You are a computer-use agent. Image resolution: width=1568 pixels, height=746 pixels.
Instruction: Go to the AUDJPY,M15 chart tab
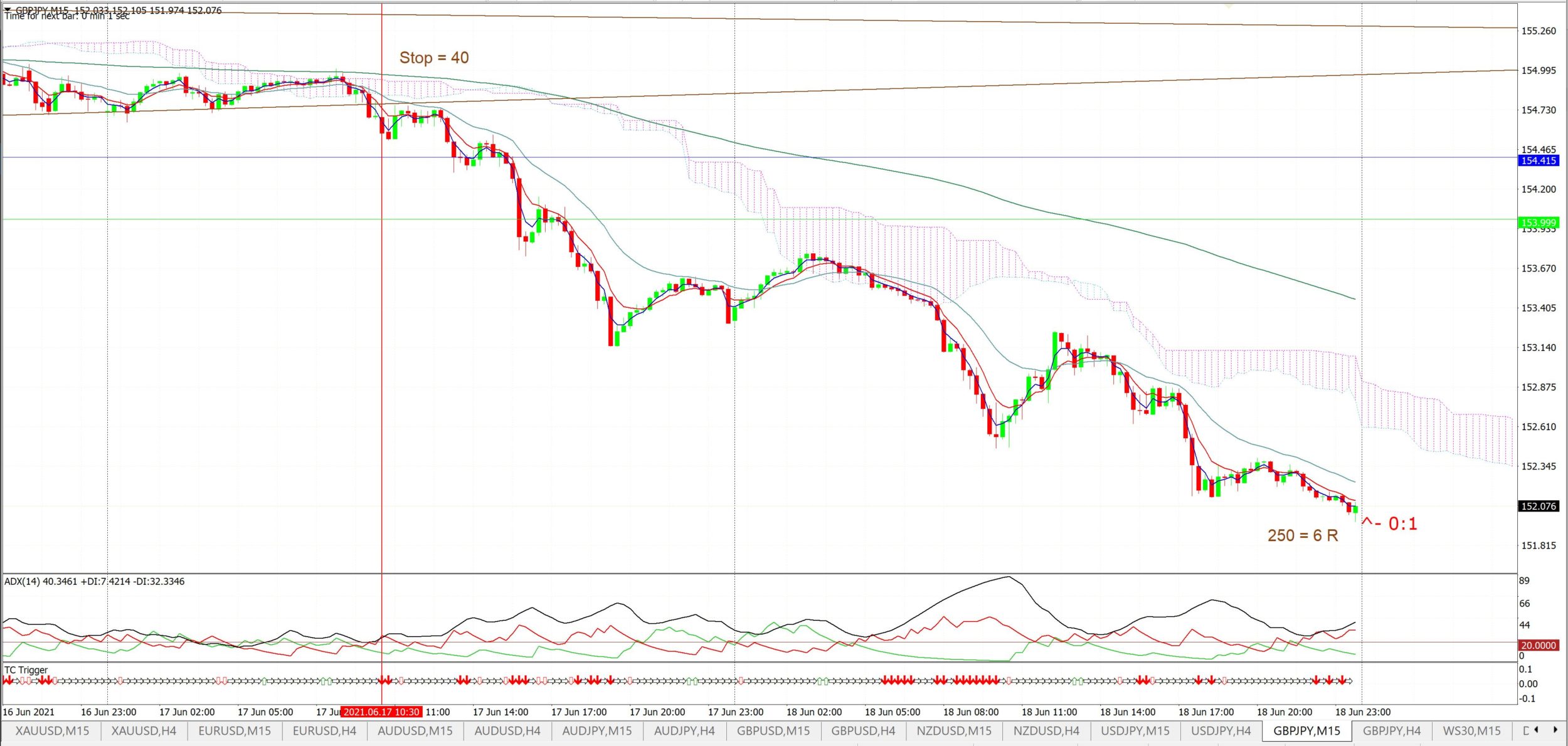[x=597, y=731]
